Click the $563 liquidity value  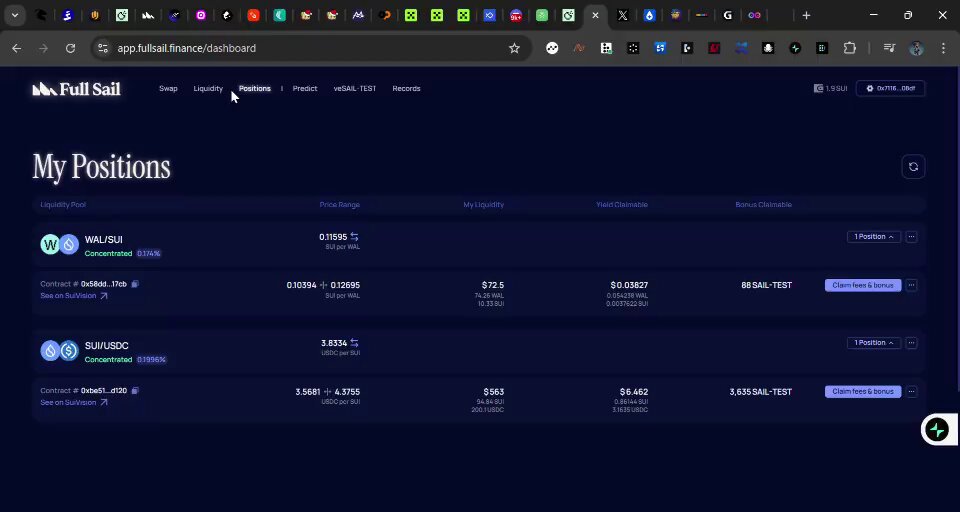pyautogui.click(x=493, y=391)
